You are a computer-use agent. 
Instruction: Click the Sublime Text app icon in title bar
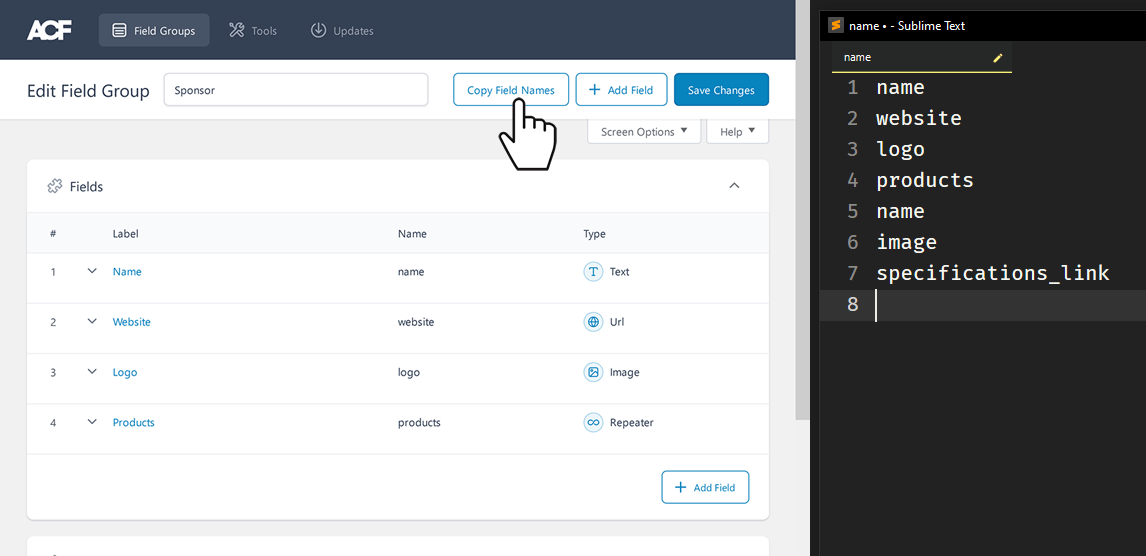click(836, 26)
